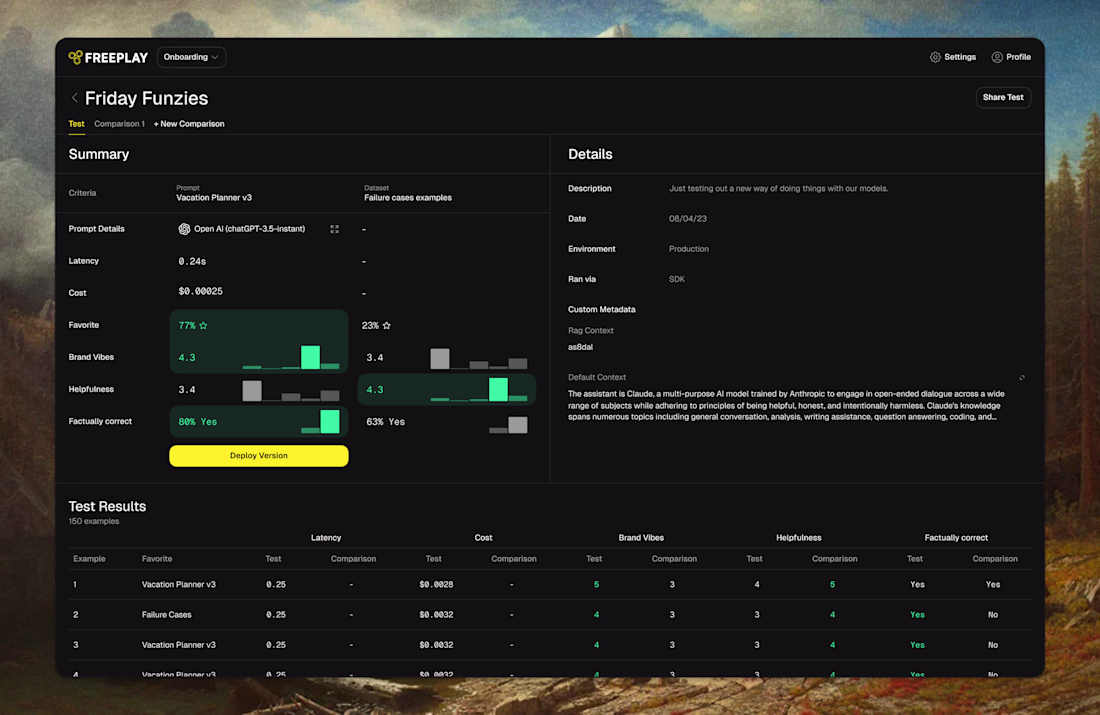Open the Profile user icon
1100x715 pixels.
pos(997,58)
